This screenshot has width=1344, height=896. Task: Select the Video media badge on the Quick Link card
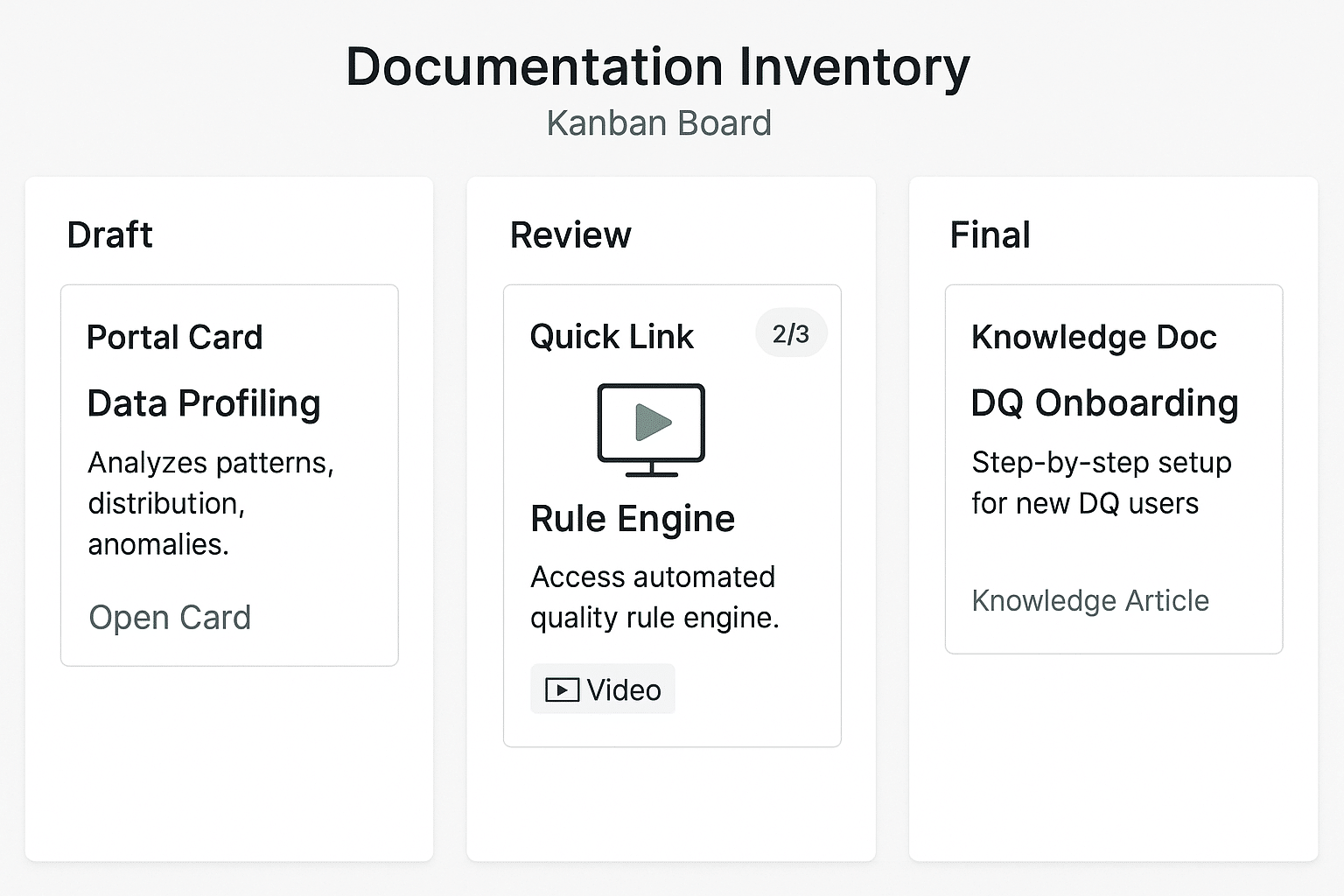pyautogui.click(x=602, y=689)
